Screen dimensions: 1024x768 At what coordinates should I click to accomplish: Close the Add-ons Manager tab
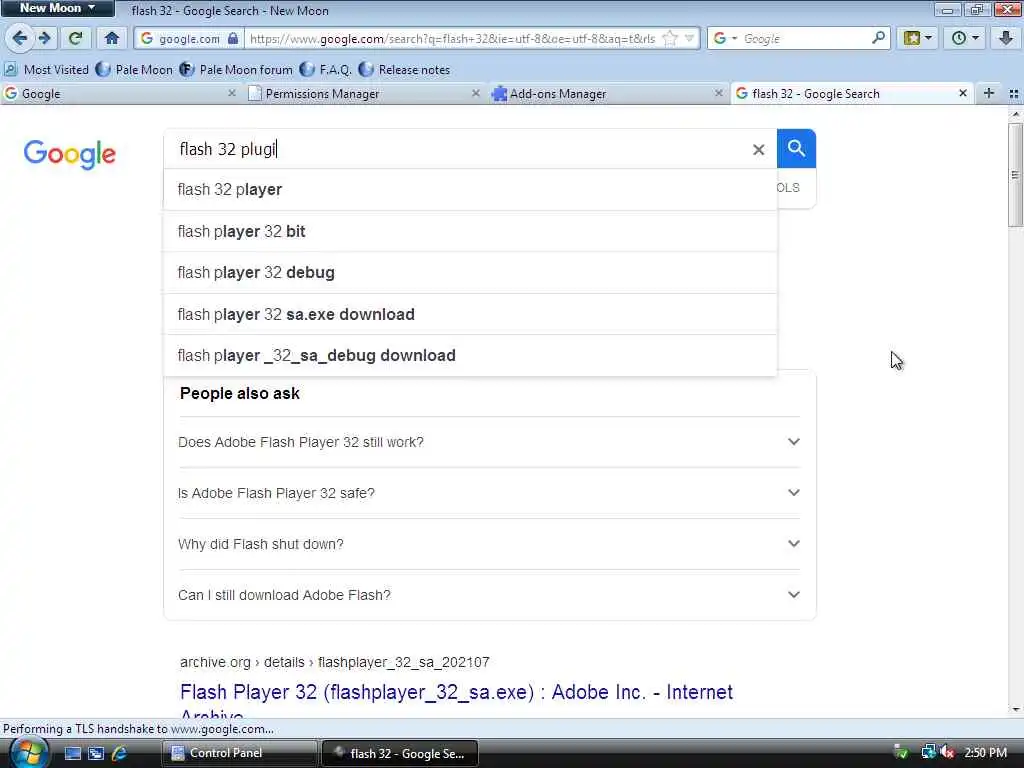coord(718,93)
